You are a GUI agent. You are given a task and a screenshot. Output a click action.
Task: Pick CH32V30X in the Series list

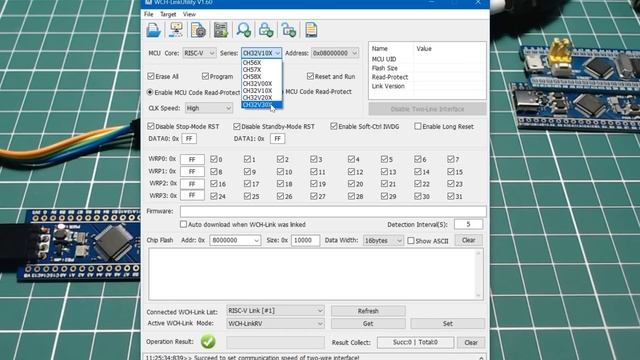coord(261,104)
